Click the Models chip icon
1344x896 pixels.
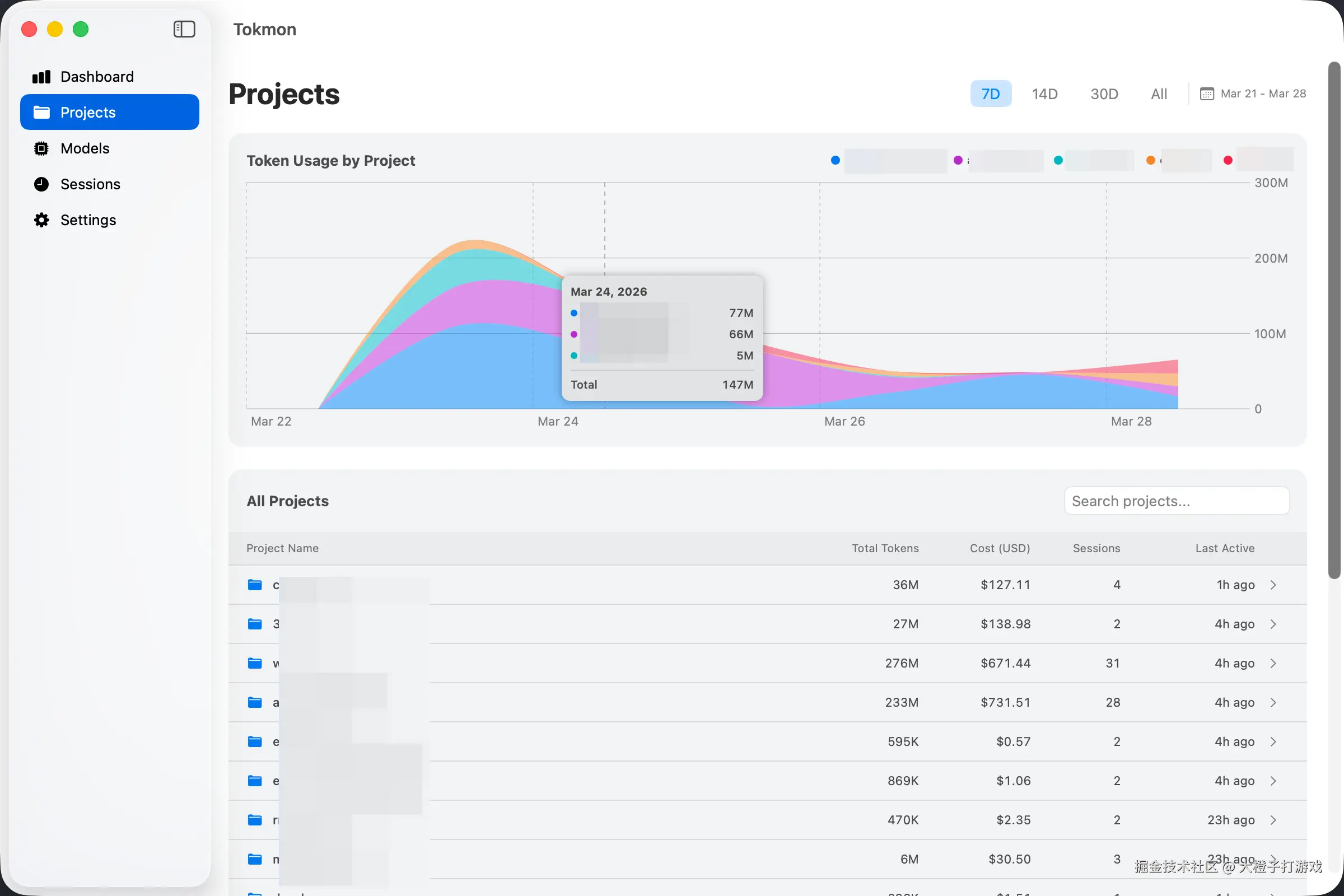pos(41,148)
